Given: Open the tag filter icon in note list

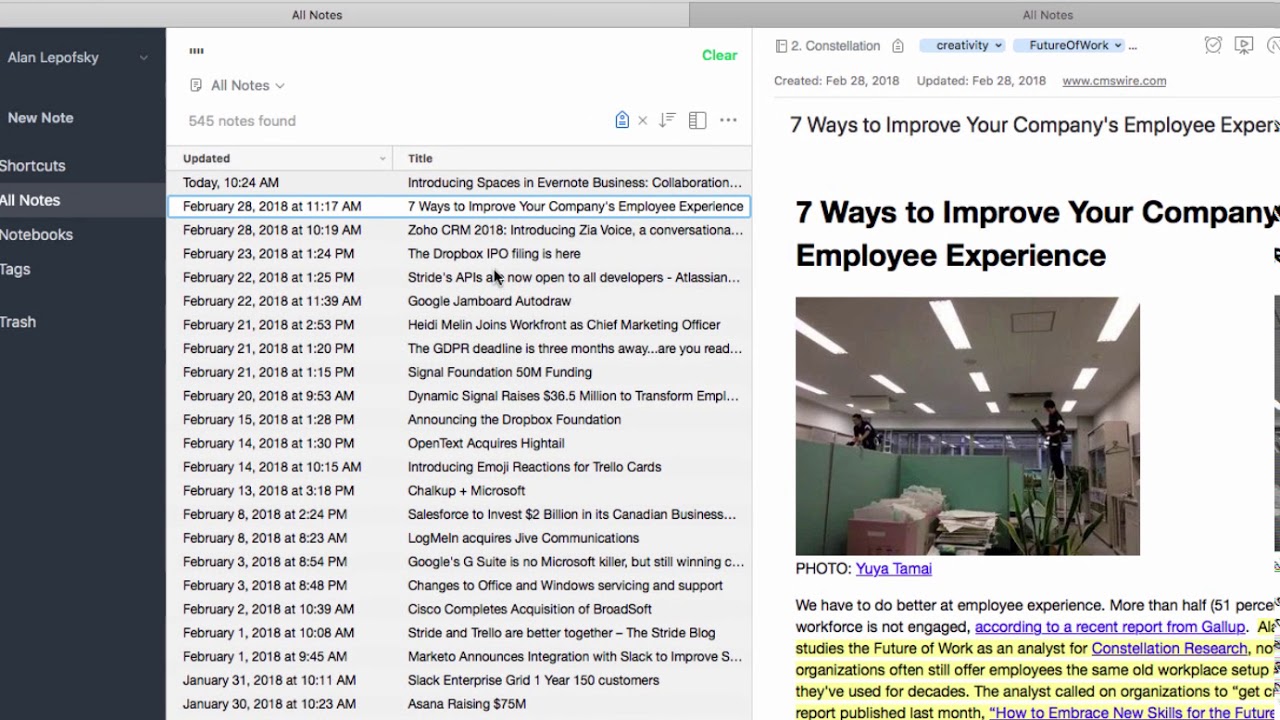Looking at the screenshot, I should pos(622,120).
